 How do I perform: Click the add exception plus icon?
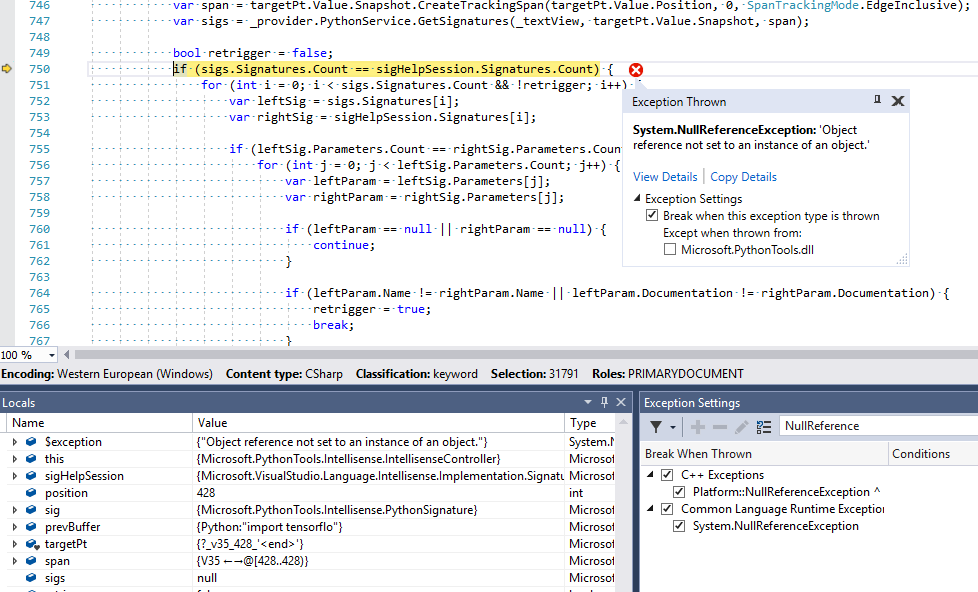(697, 425)
